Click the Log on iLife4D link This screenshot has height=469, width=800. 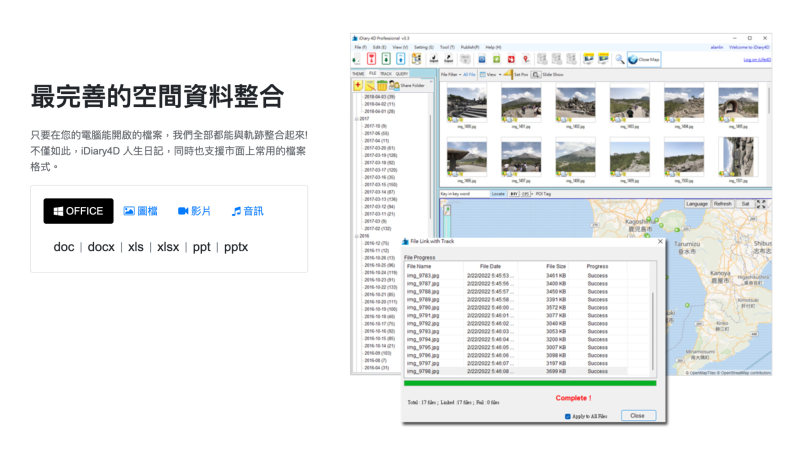point(757,60)
